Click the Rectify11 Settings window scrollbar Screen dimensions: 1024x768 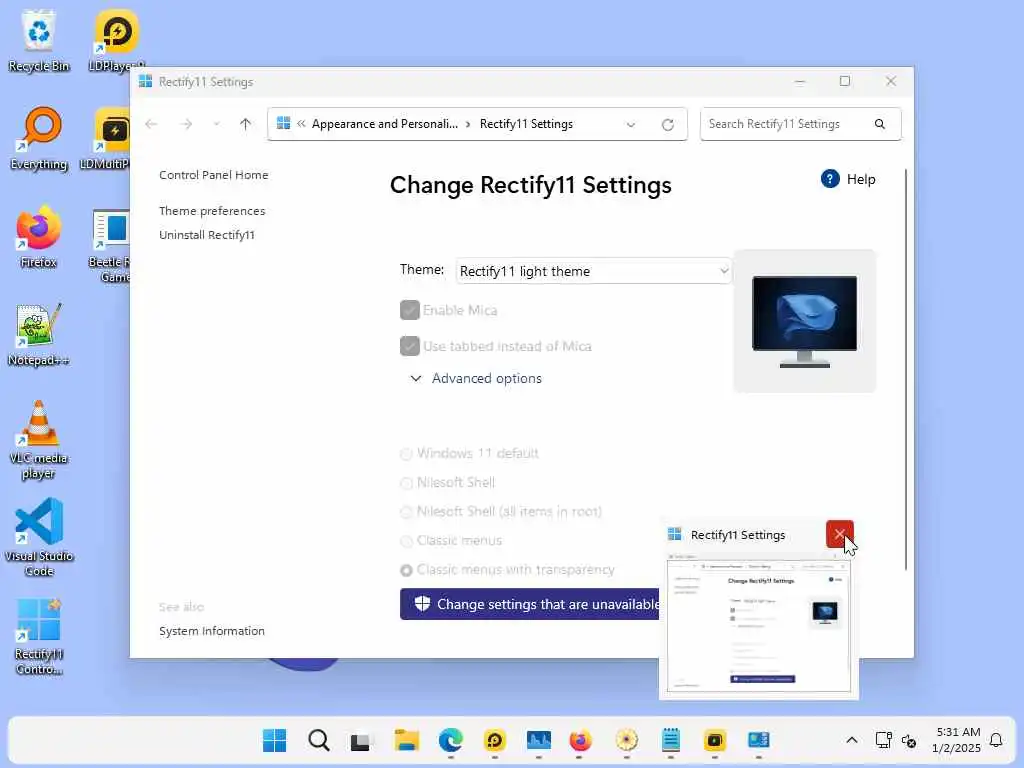click(906, 369)
